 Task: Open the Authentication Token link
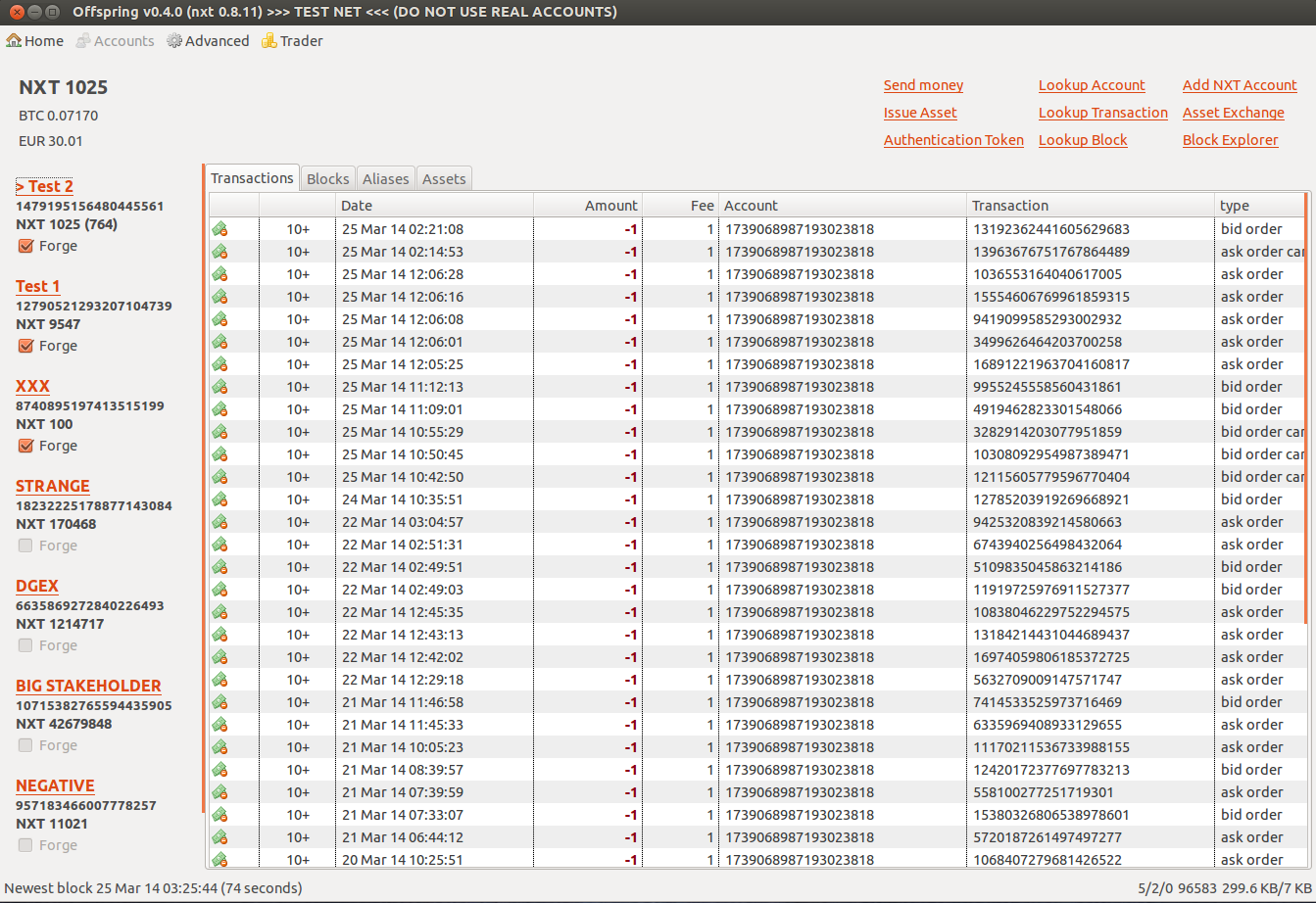coord(953,140)
